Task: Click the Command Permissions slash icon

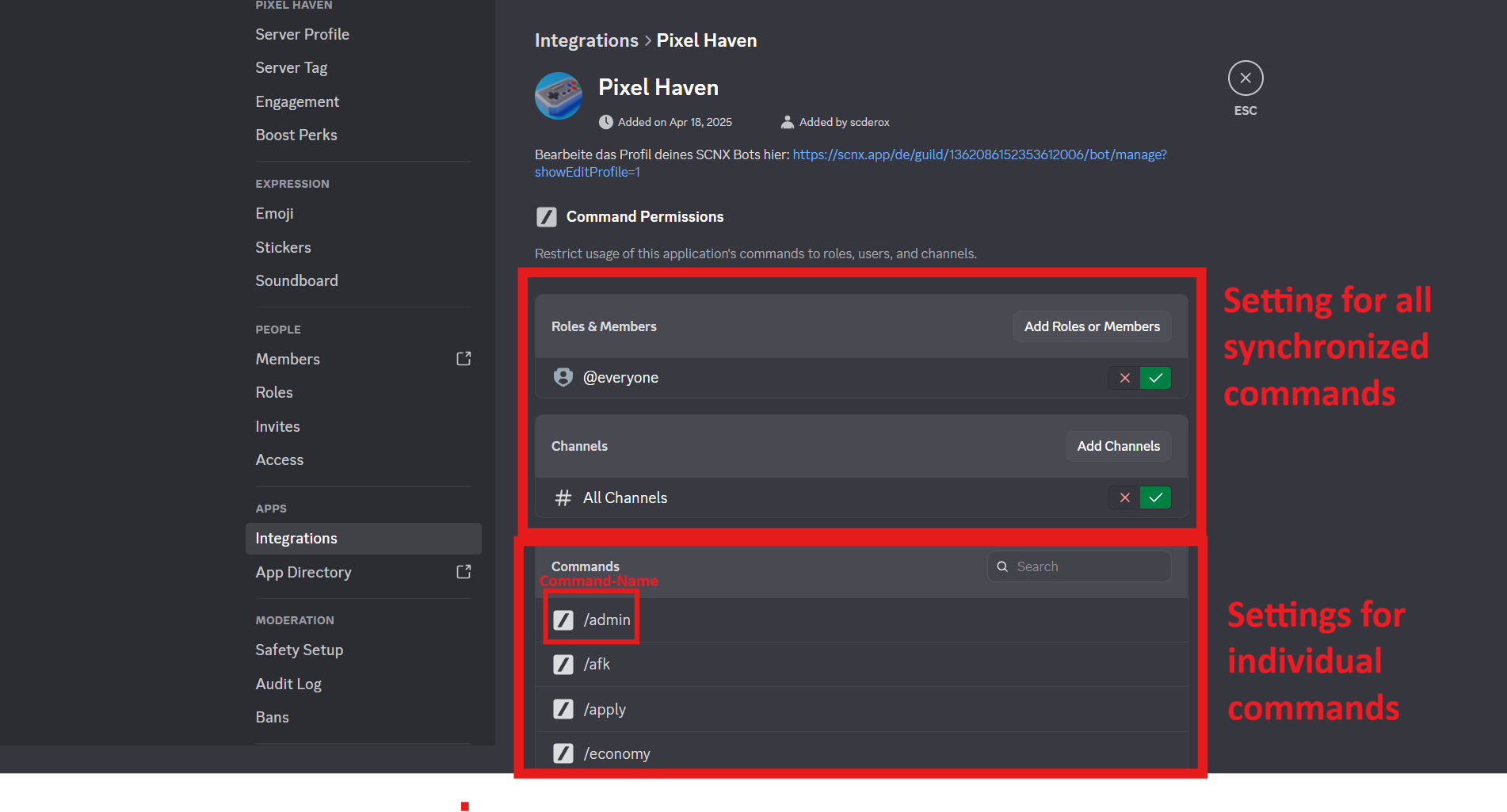Action: pyautogui.click(x=546, y=216)
